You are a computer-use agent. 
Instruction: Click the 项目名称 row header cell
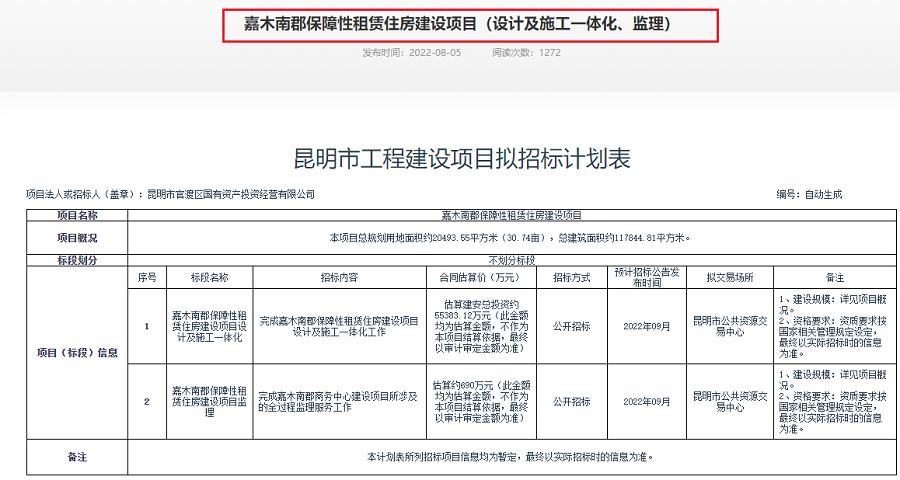[x=77, y=215]
